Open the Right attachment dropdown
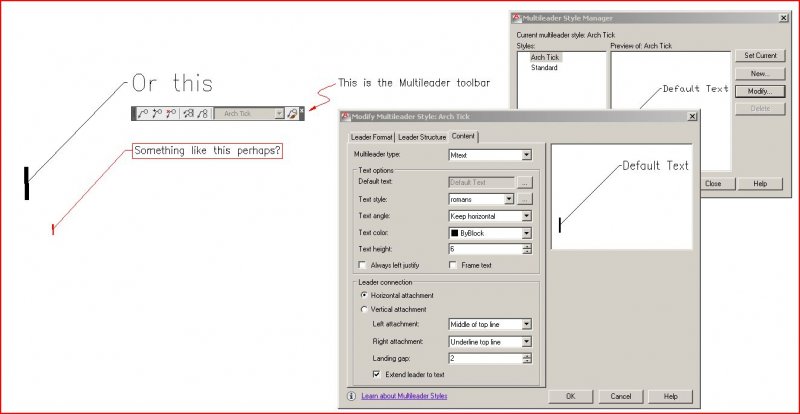Image resolution: width=800 pixels, height=414 pixels. click(527, 342)
